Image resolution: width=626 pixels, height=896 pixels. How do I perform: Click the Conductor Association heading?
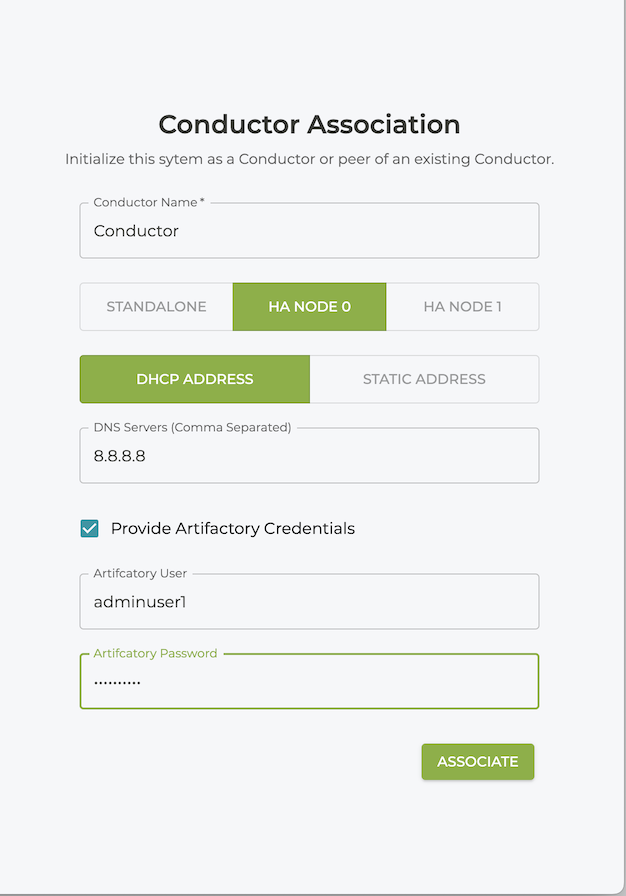point(309,124)
